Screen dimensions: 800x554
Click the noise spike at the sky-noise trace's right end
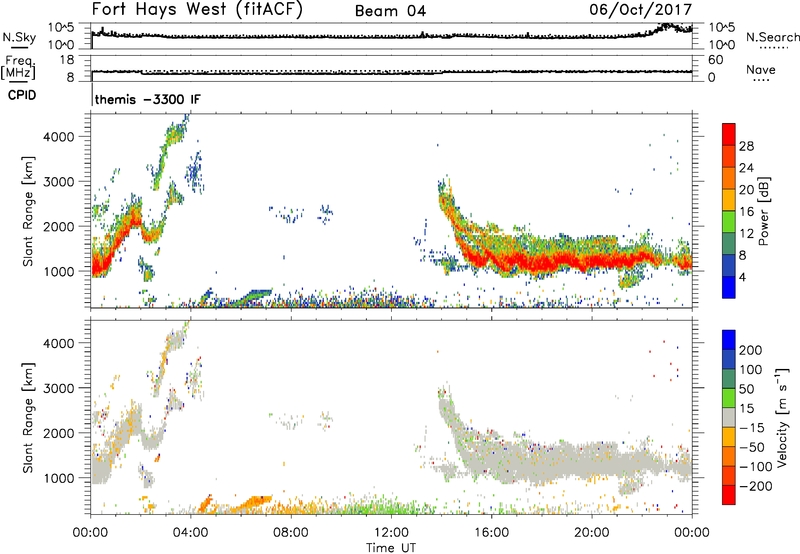(669, 27)
